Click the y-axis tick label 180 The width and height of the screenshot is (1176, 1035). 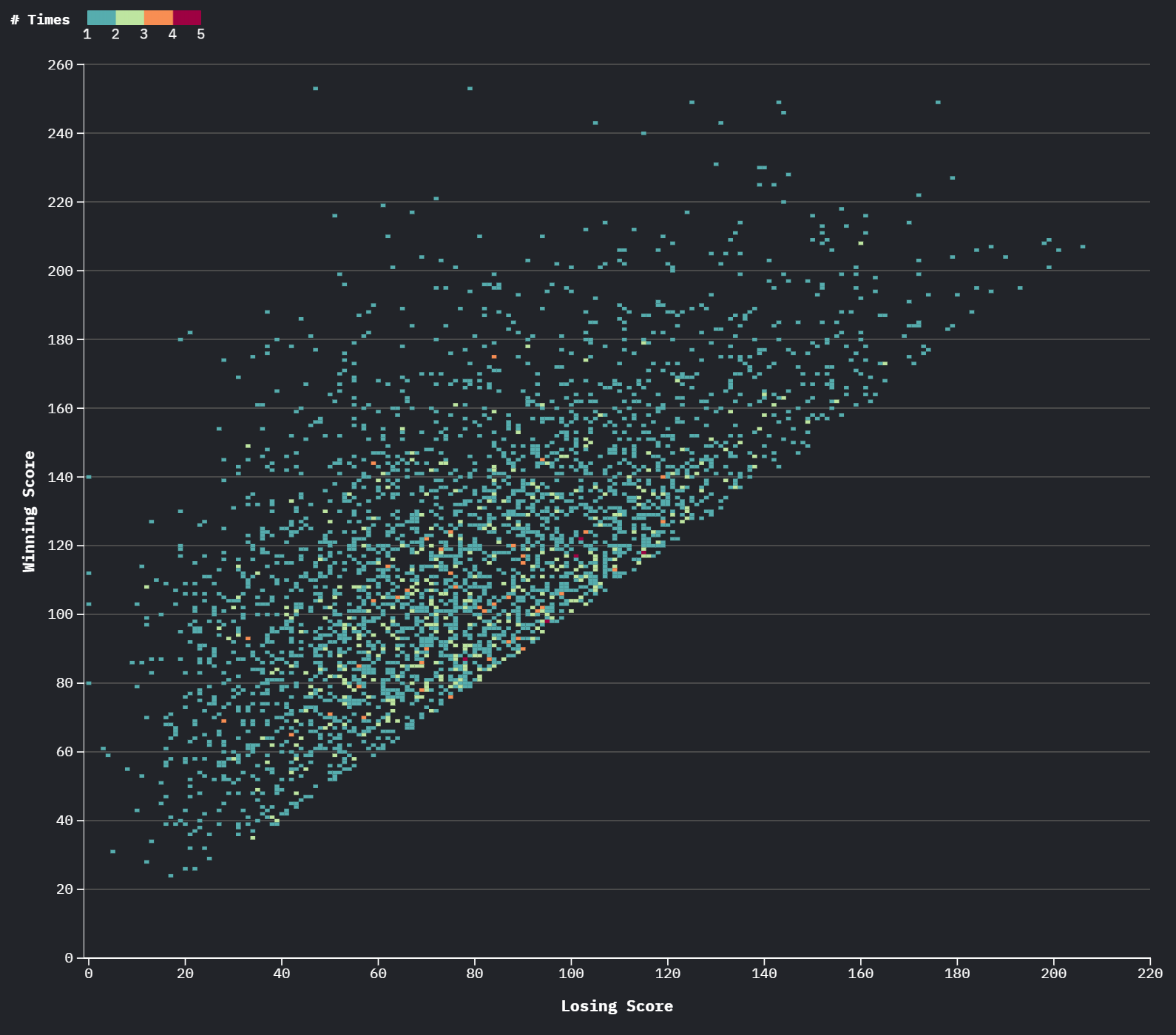tap(61, 340)
